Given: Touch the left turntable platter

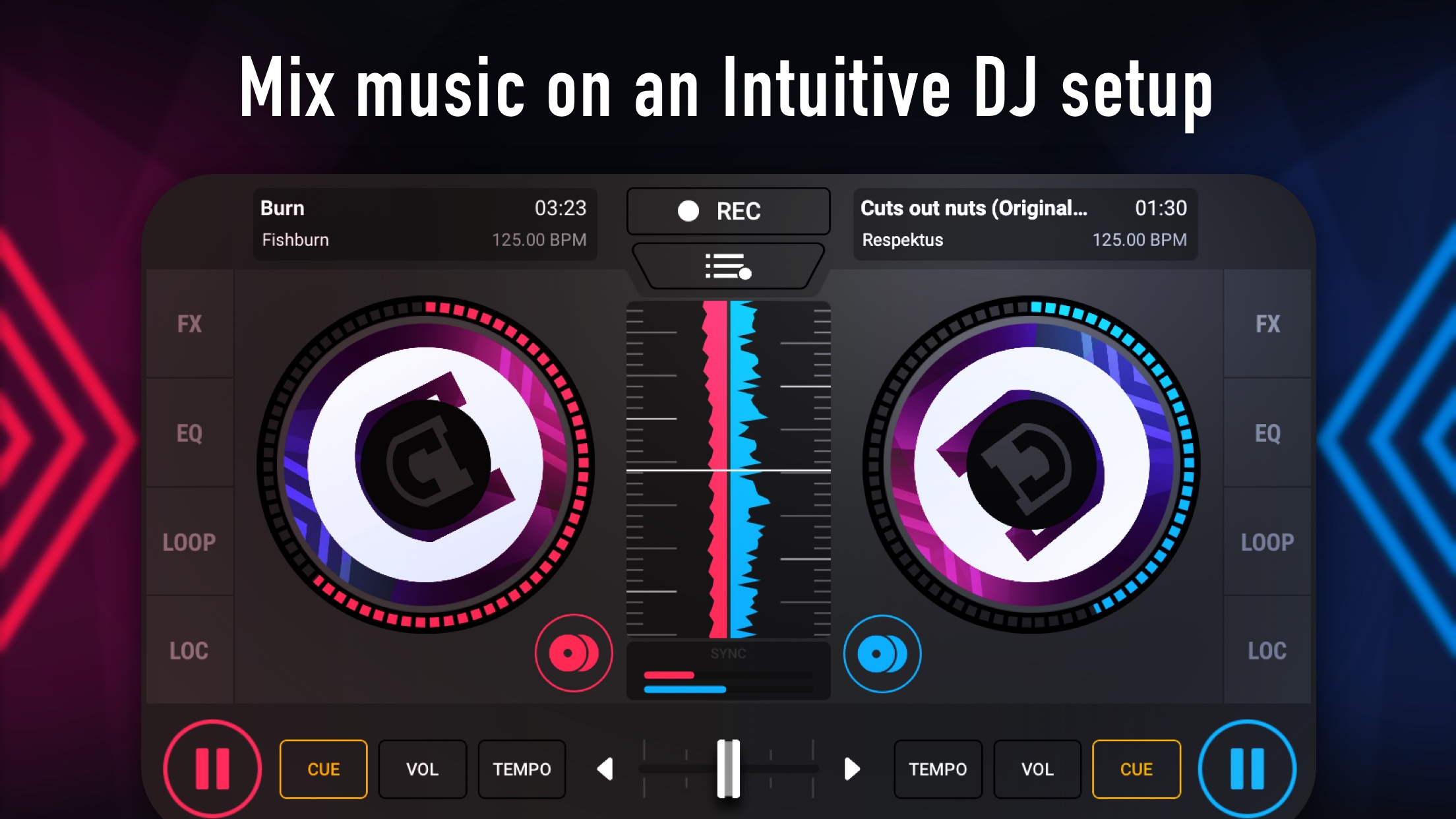Looking at the screenshot, I should click(425, 465).
